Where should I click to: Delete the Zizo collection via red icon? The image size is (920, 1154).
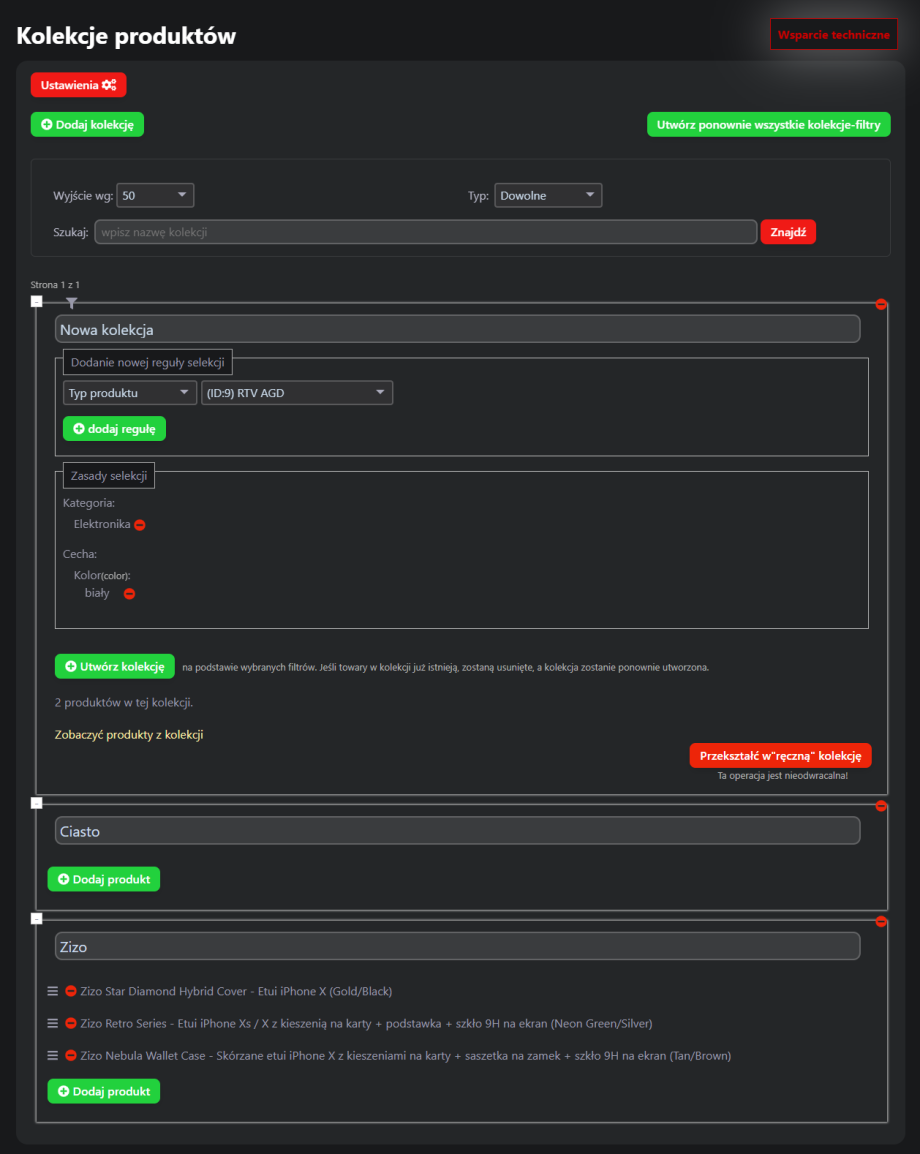point(881,921)
